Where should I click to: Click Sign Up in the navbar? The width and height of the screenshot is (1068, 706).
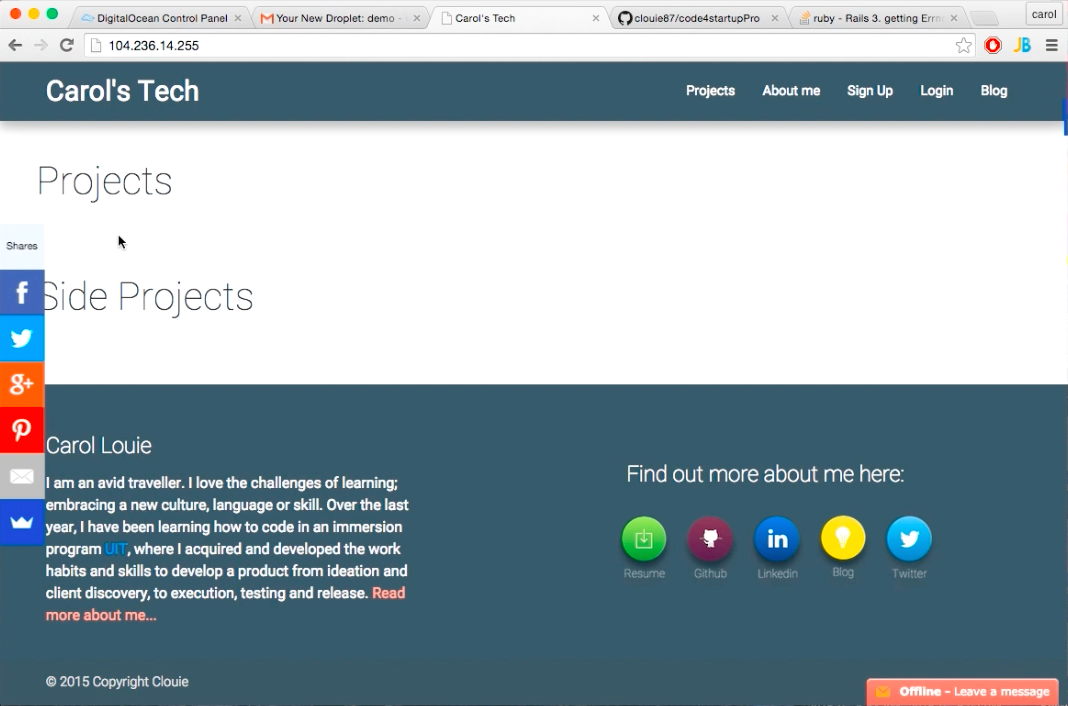(x=870, y=91)
